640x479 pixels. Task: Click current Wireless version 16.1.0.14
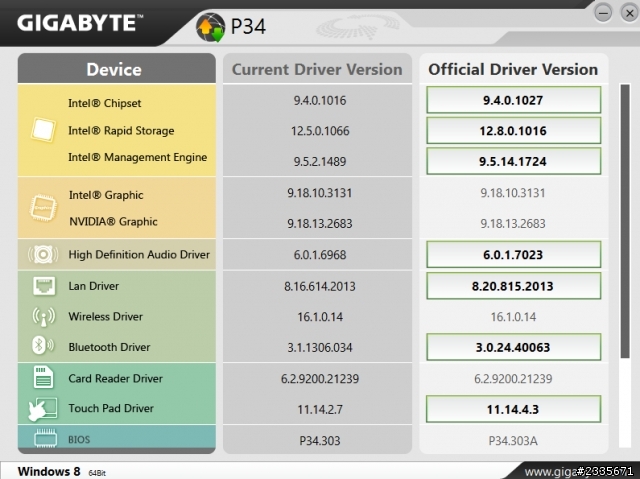[x=320, y=317]
